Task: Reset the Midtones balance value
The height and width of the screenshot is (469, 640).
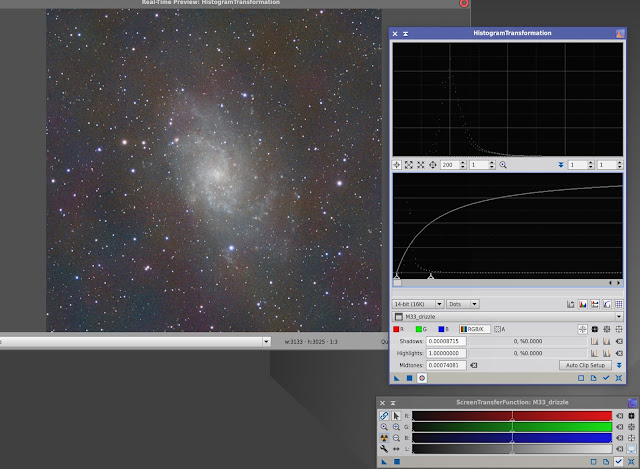Action: (x=473, y=365)
